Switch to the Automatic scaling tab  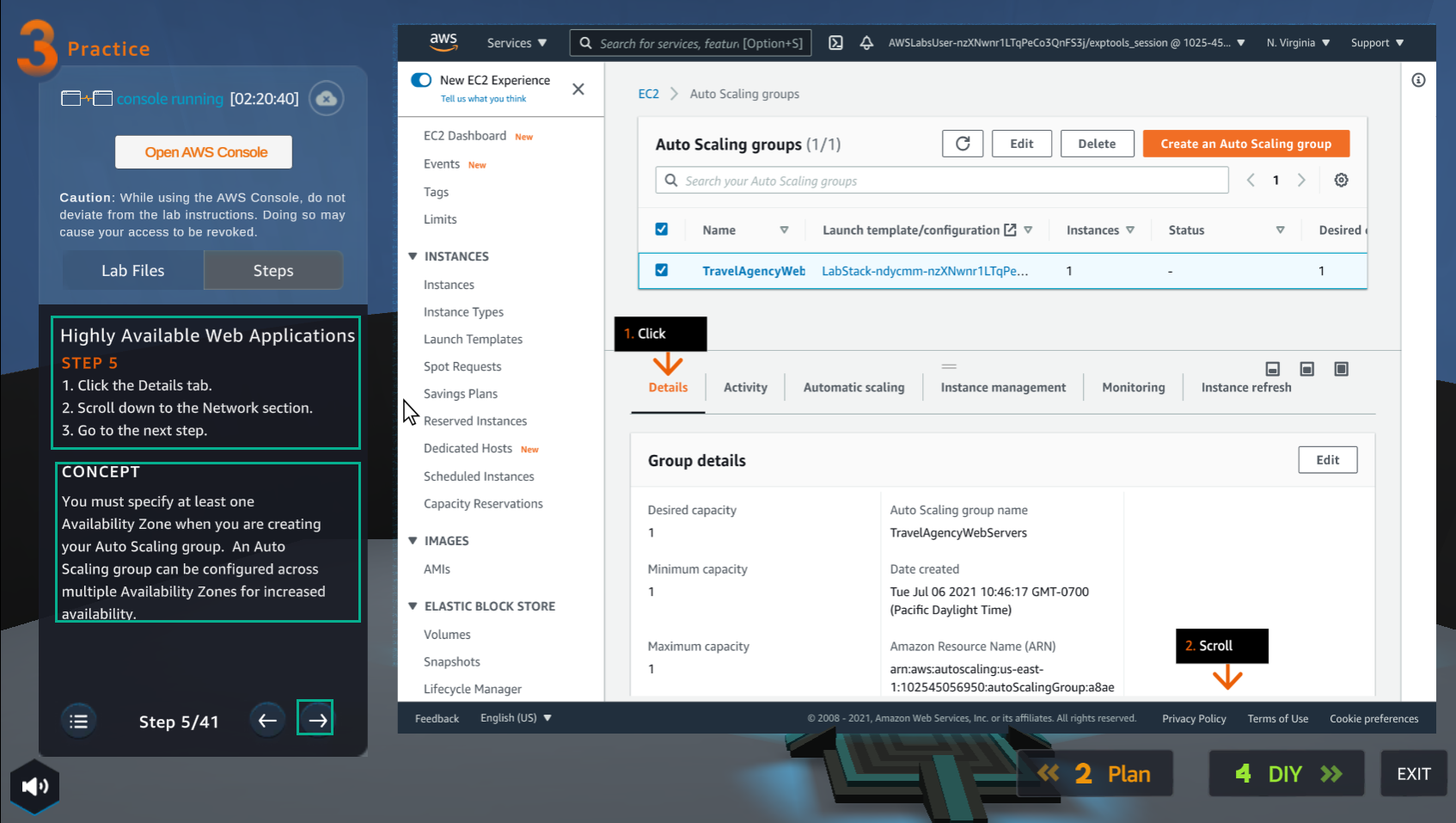click(853, 388)
